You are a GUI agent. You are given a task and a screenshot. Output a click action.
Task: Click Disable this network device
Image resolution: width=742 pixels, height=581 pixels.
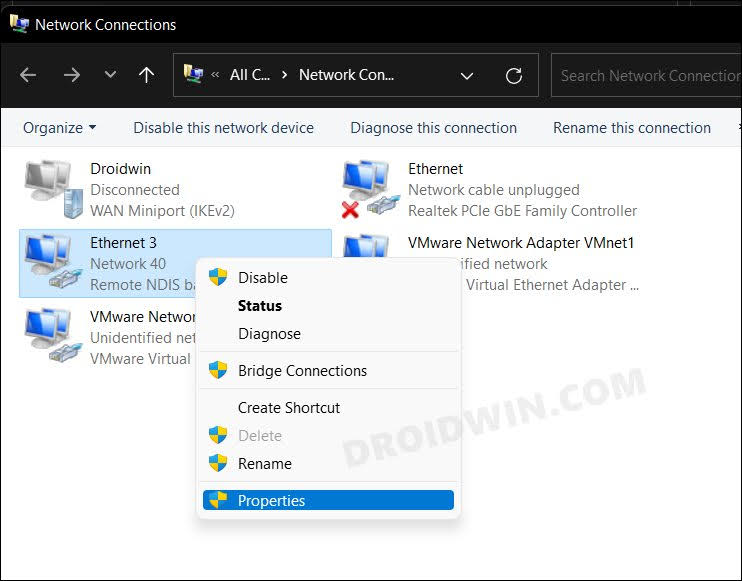pos(223,128)
